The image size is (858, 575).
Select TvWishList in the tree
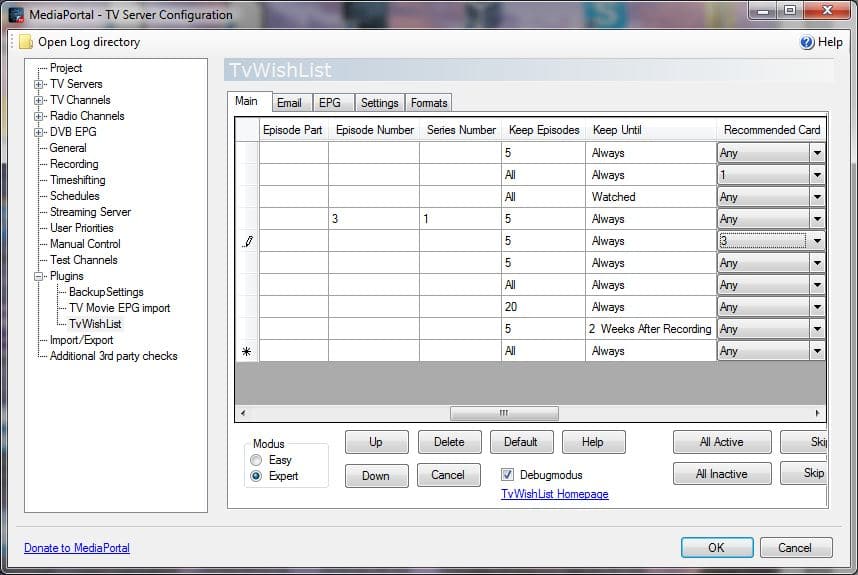click(x=95, y=324)
